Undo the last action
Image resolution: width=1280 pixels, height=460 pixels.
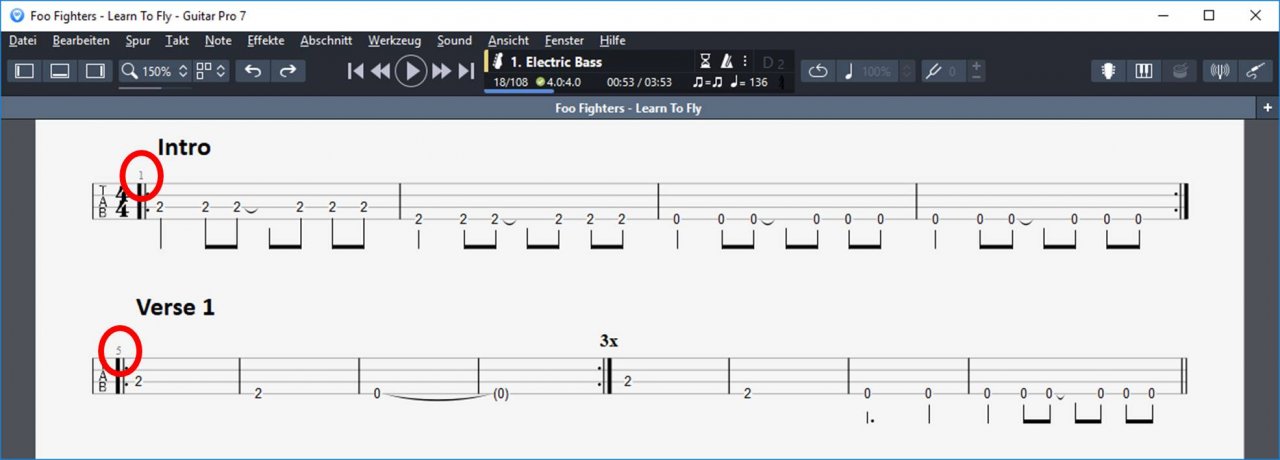(253, 71)
